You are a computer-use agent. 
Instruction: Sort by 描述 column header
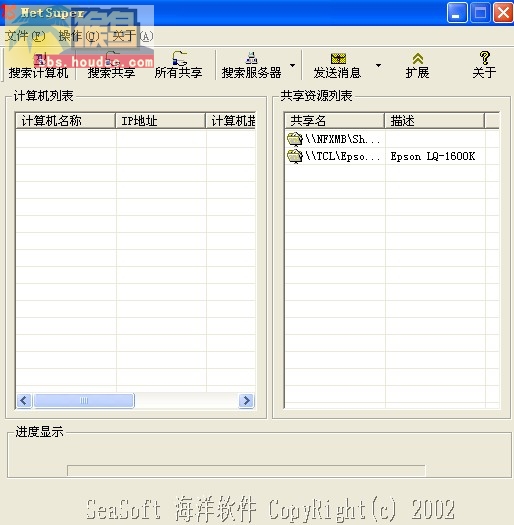pos(434,121)
